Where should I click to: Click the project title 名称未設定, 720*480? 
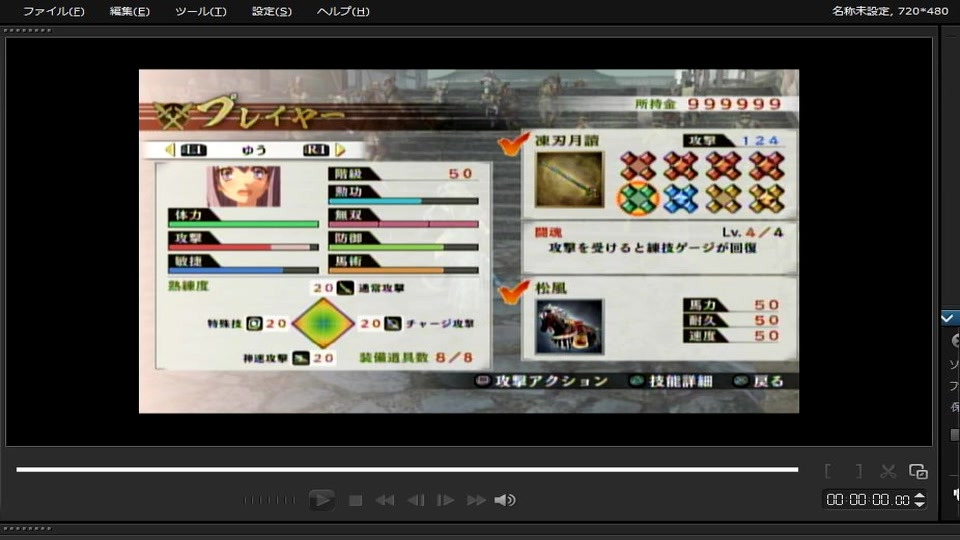[x=890, y=11]
